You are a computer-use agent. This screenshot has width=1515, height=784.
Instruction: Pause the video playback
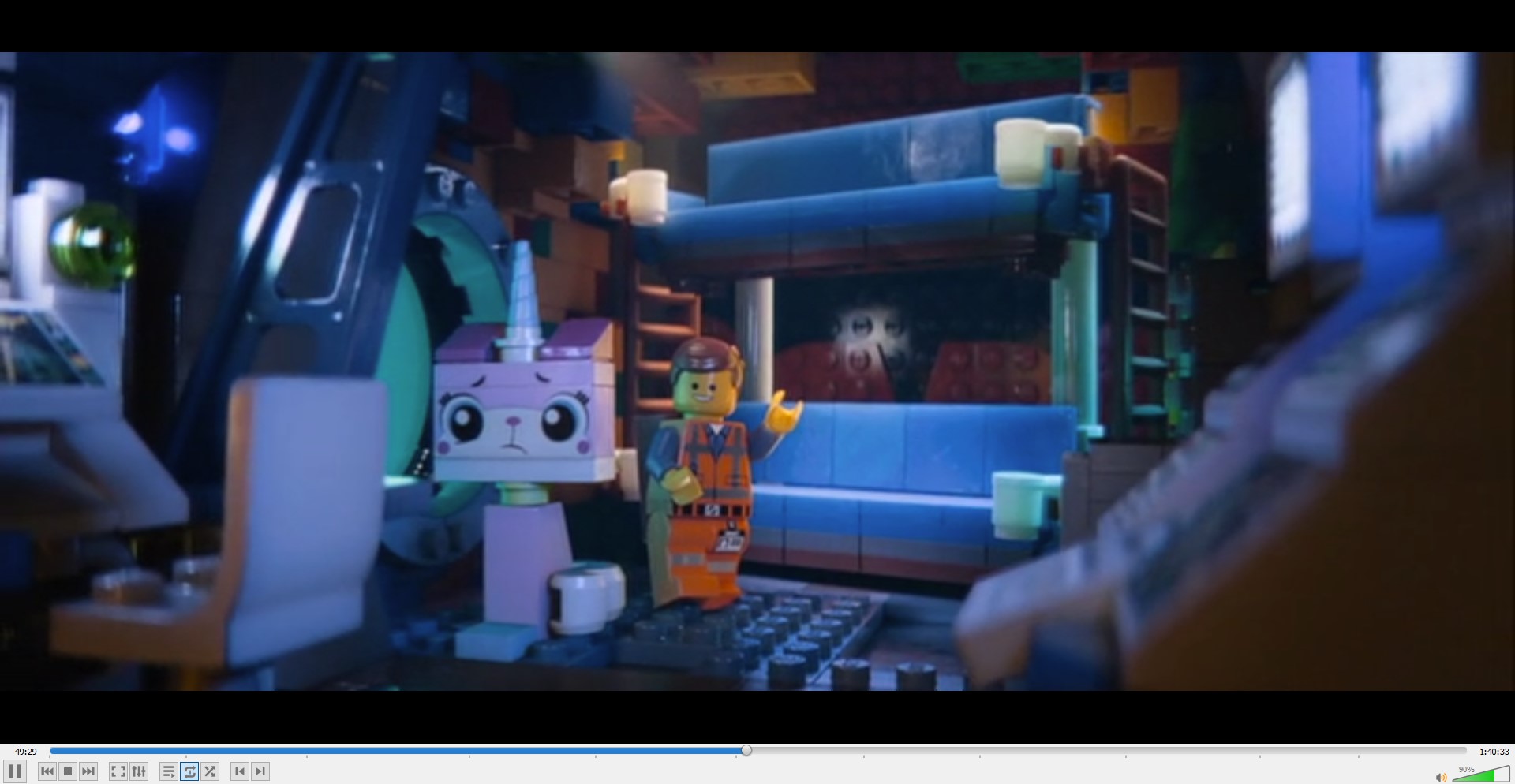(x=14, y=771)
